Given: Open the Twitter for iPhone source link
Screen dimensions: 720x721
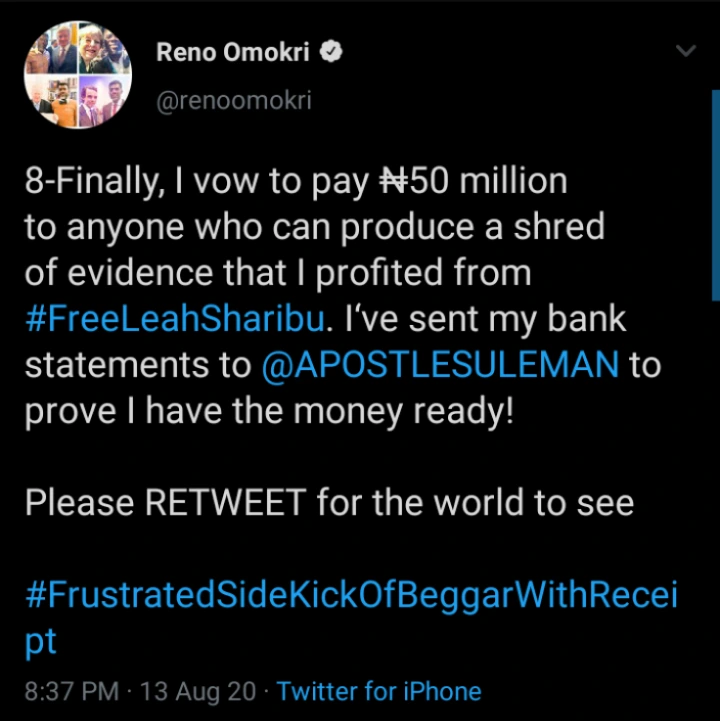Looking at the screenshot, I should tap(379, 691).
